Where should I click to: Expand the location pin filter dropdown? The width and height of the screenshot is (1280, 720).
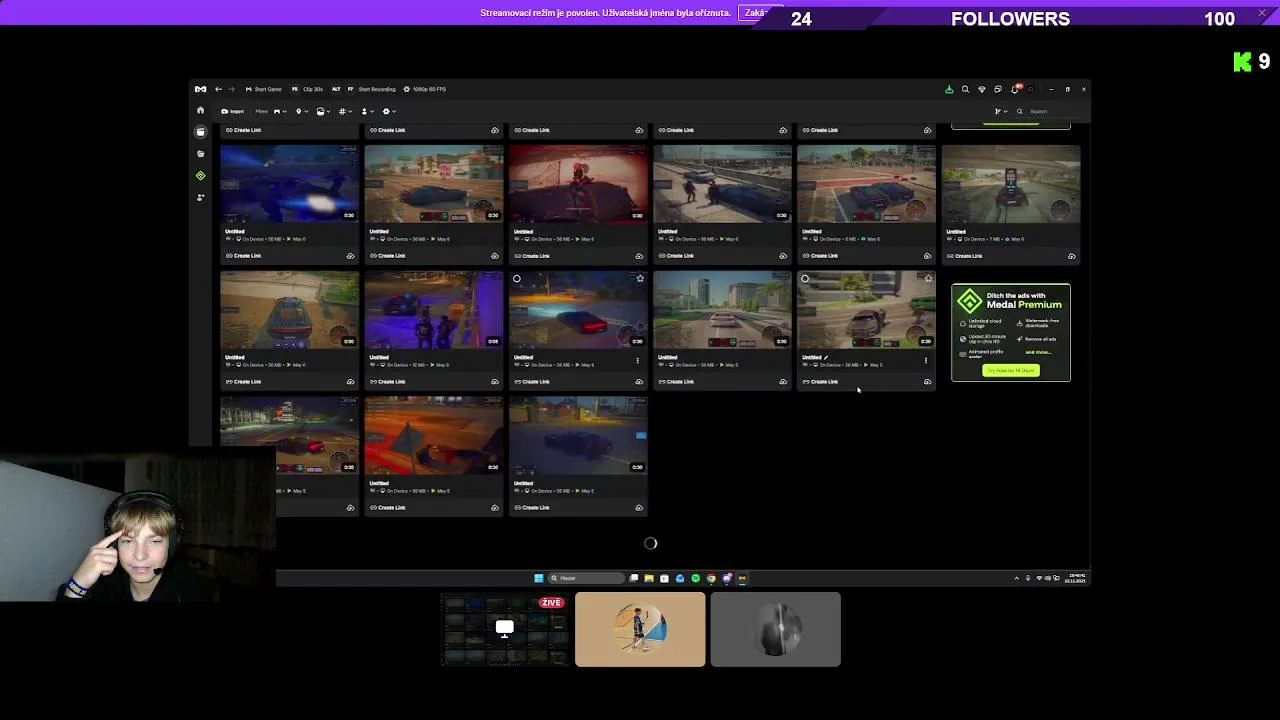(300, 111)
